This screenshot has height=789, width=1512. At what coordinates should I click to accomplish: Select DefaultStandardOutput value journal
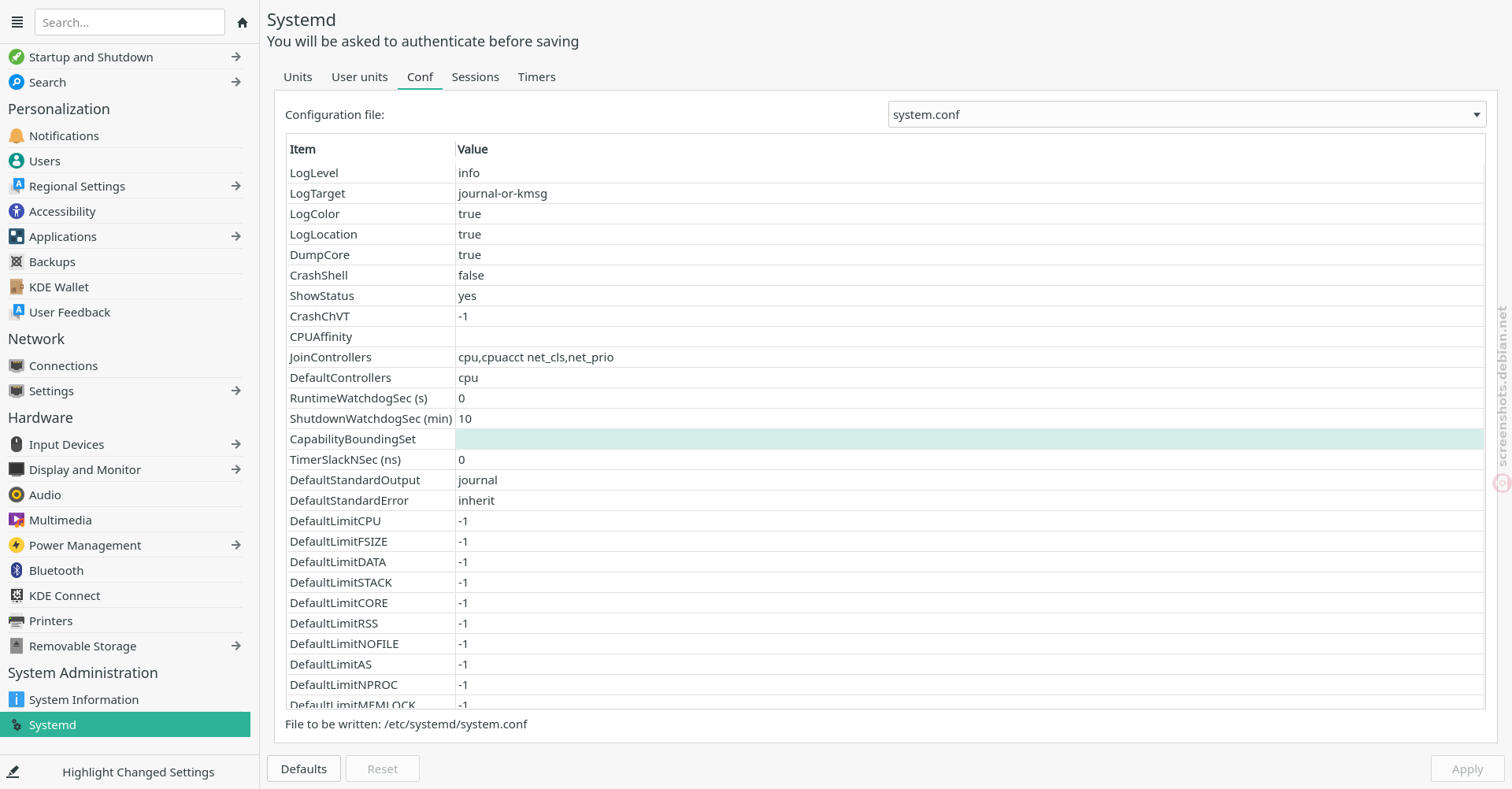point(478,480)
